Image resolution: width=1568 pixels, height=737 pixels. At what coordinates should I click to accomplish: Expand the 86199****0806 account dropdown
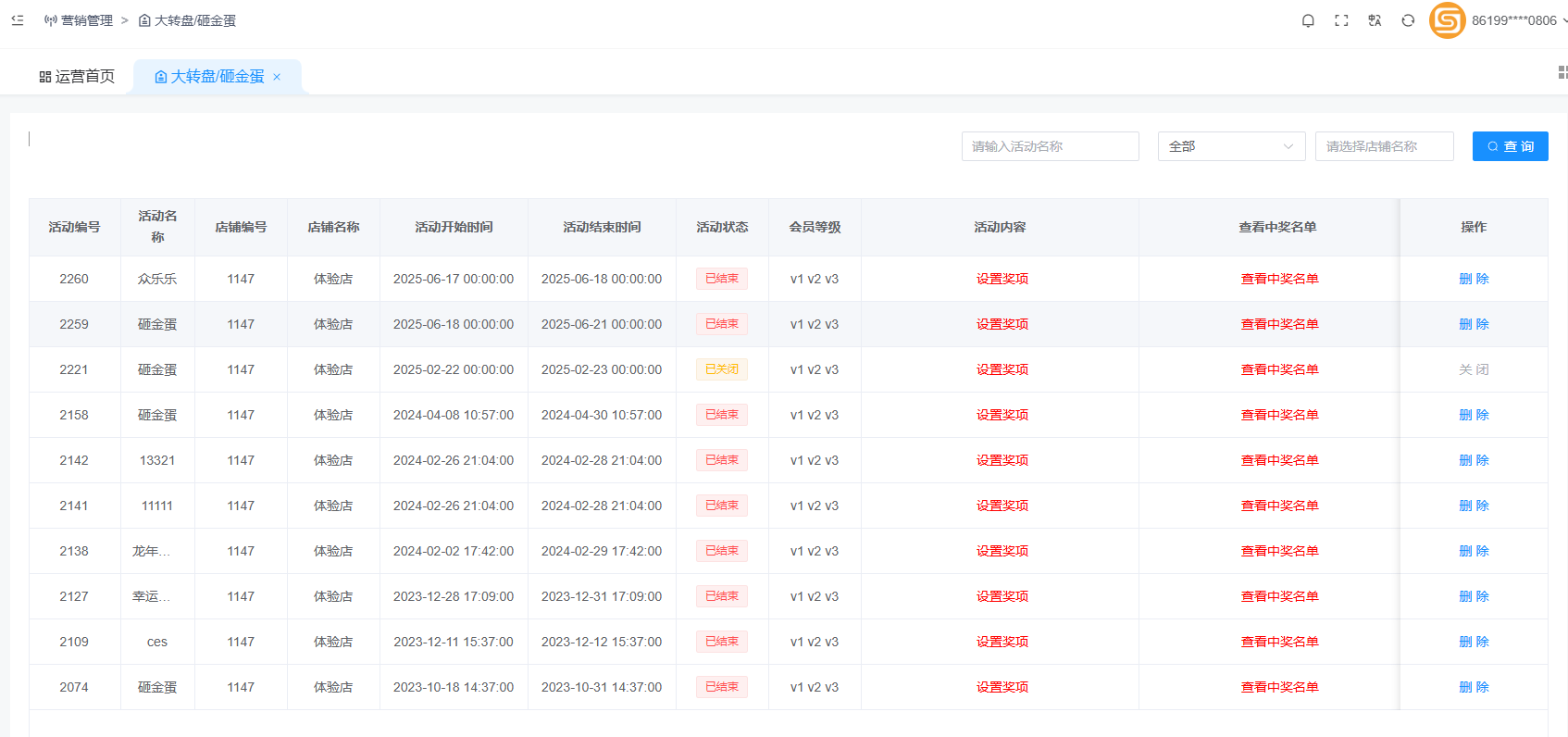1518,20
